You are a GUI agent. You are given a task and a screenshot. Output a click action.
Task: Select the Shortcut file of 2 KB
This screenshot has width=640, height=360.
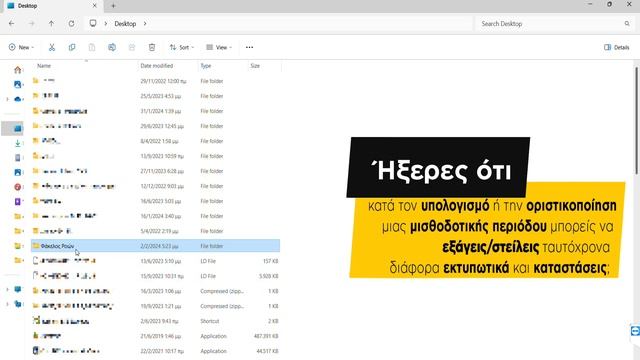coord(156,321)
